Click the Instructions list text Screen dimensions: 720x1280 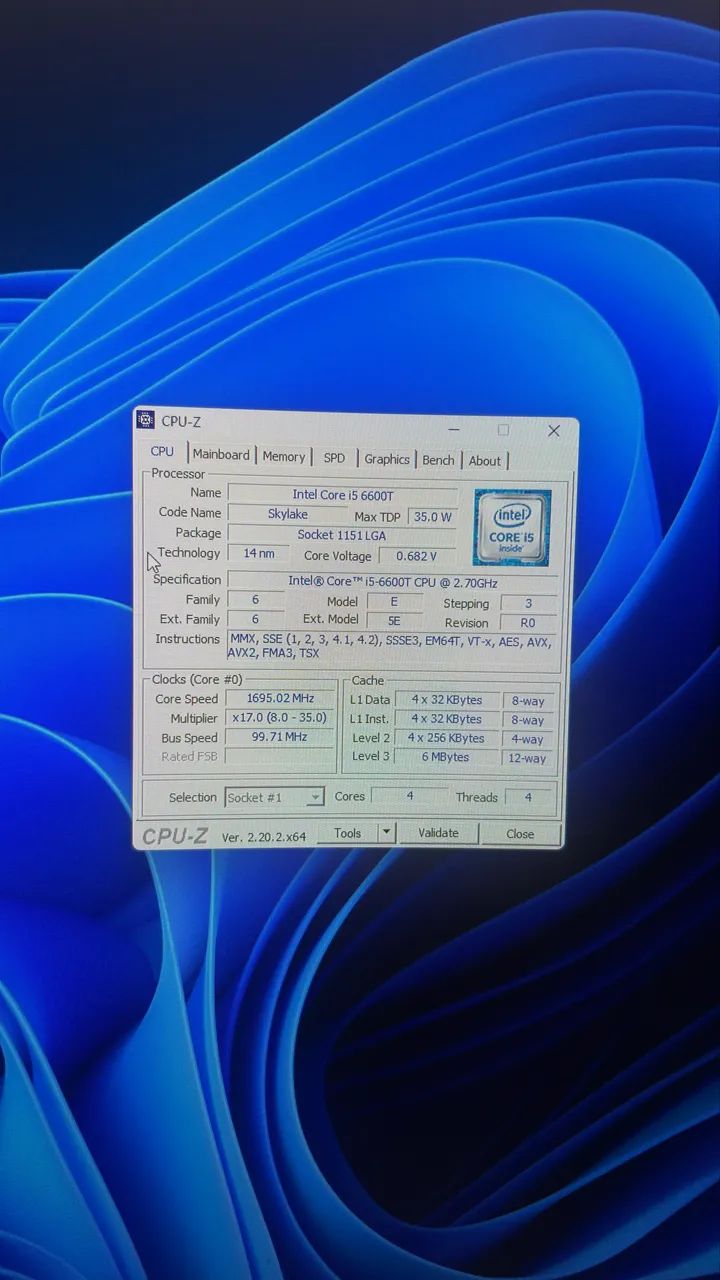click(x=391, y=647)
